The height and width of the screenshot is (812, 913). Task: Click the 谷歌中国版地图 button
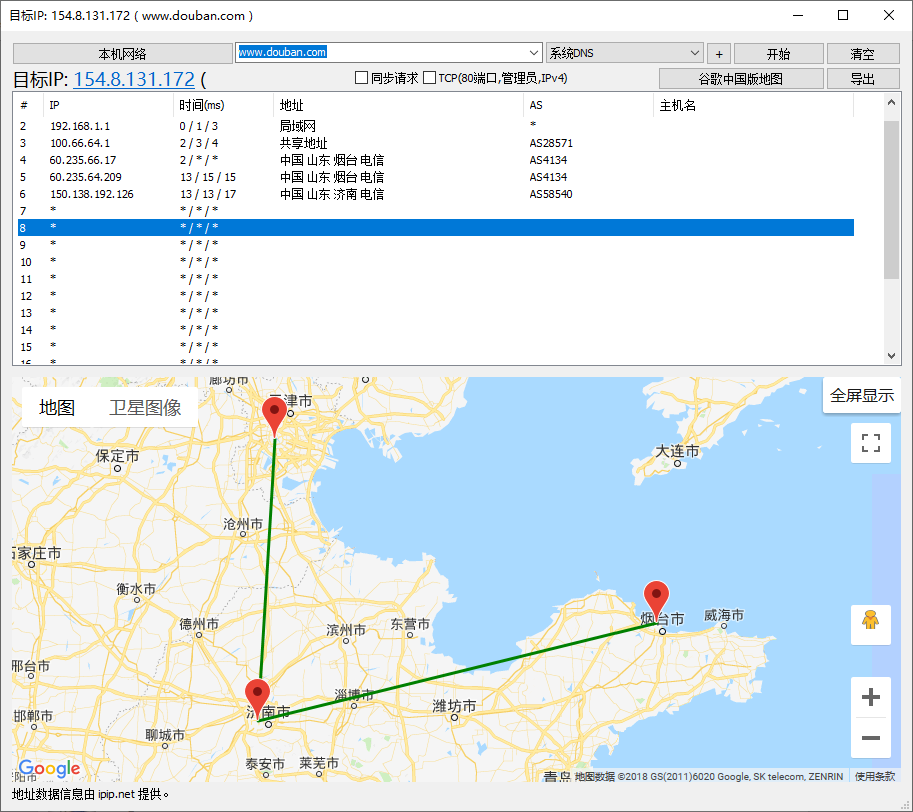tap(741, 79)
